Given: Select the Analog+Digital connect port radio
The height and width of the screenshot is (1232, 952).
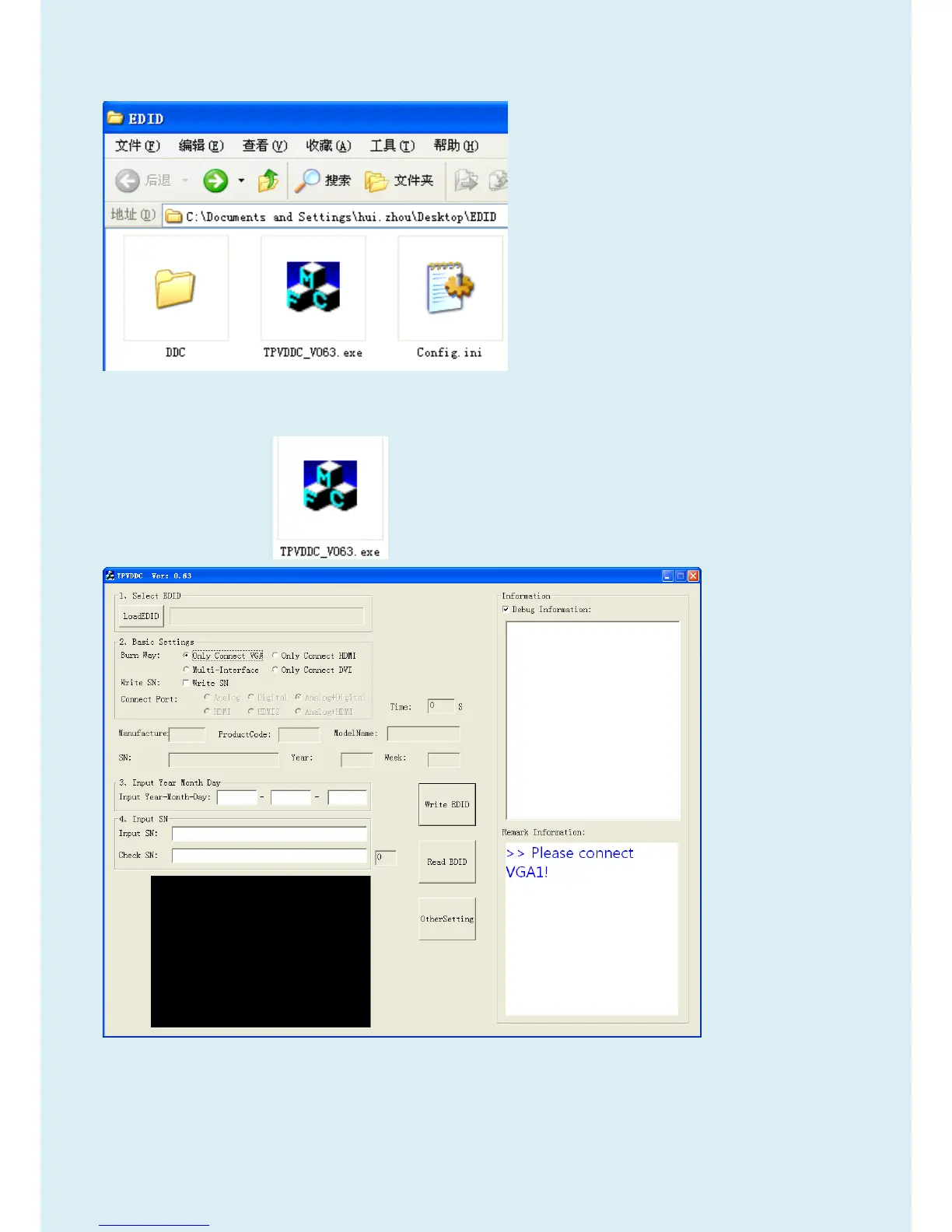Looking at the screenshot, I should point(298,697).
